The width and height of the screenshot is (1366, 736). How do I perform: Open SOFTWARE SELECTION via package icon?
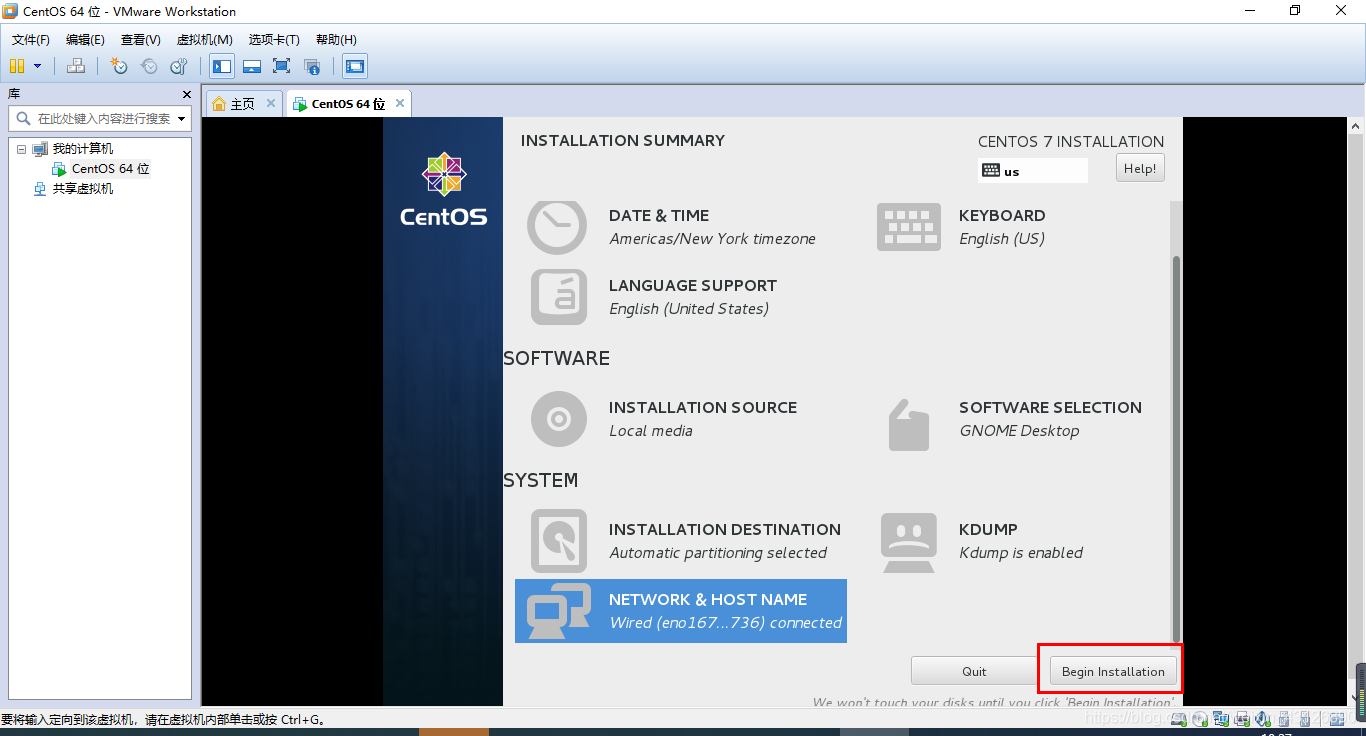click(x=909, y=425)
